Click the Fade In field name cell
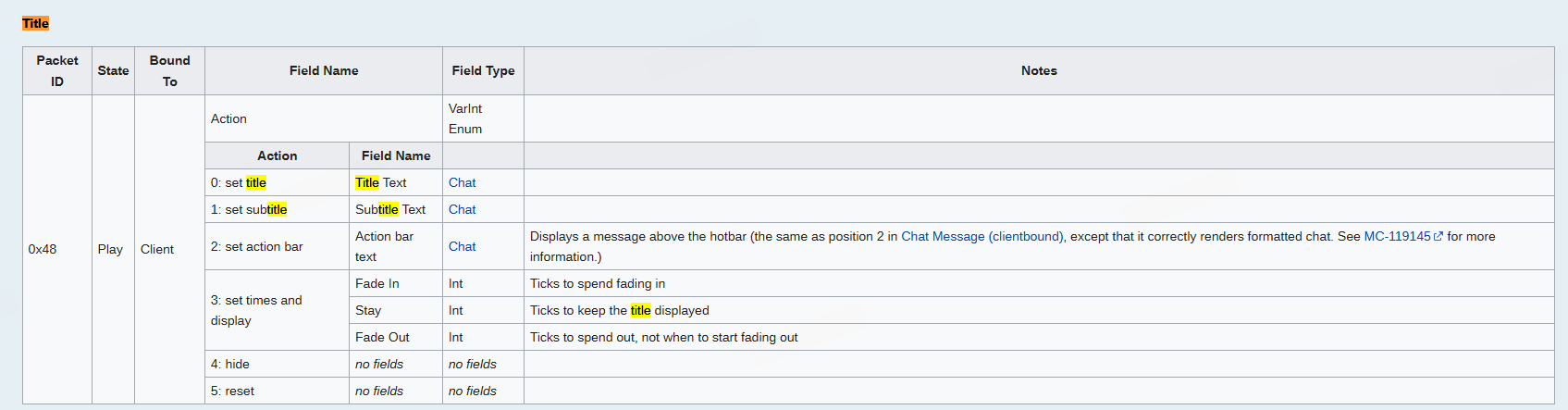The height and width of the screenshot is (410, 1568). tap(377, 283)
